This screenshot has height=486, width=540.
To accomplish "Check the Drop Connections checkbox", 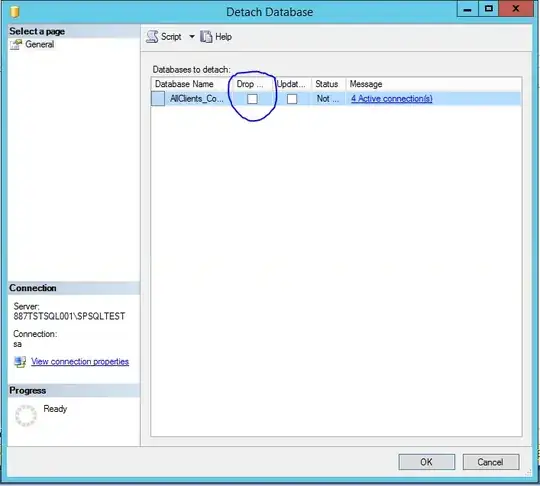I will (x=252, y=99).
